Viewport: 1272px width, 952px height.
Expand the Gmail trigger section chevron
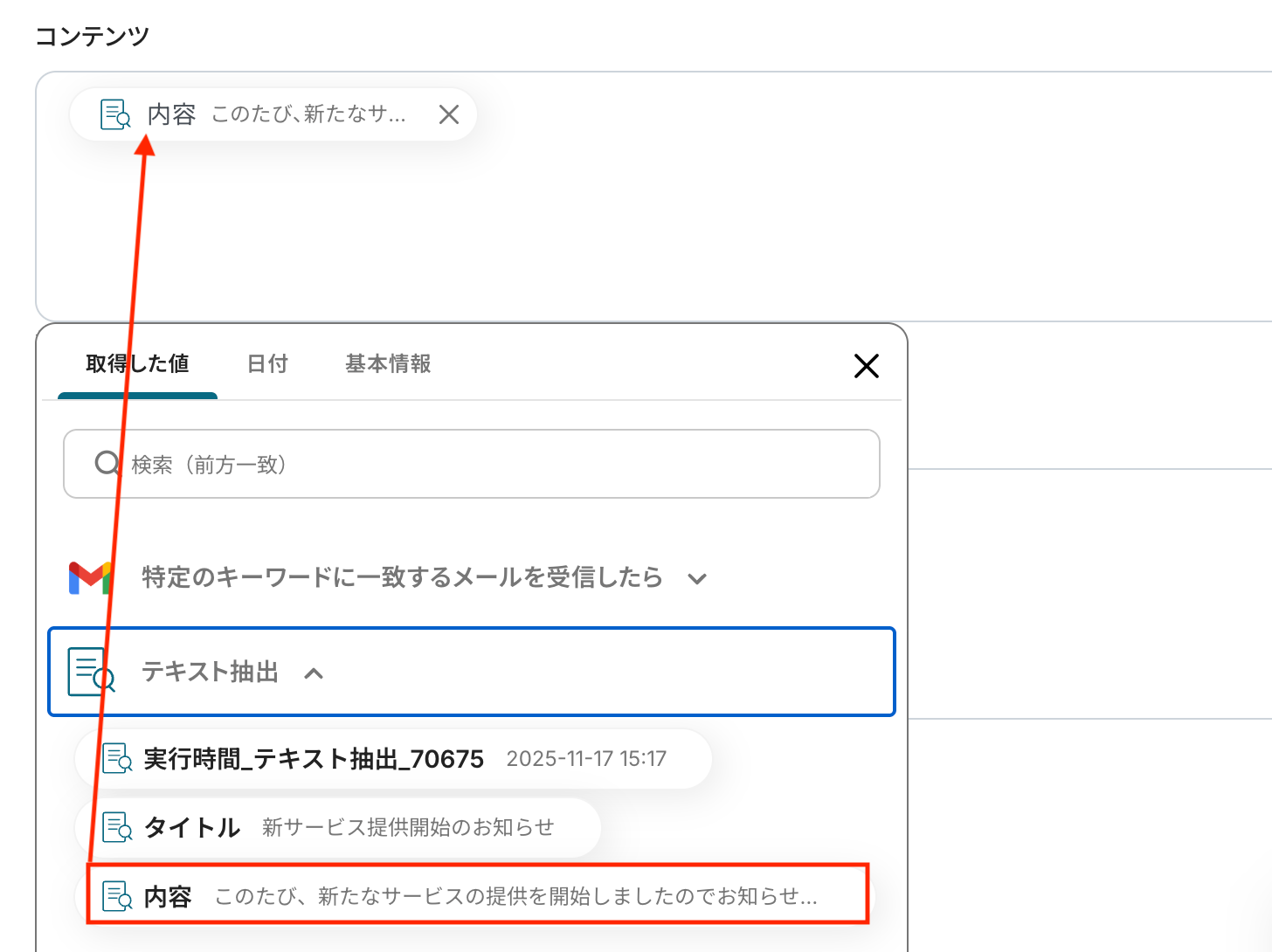[x=696, y=578]
